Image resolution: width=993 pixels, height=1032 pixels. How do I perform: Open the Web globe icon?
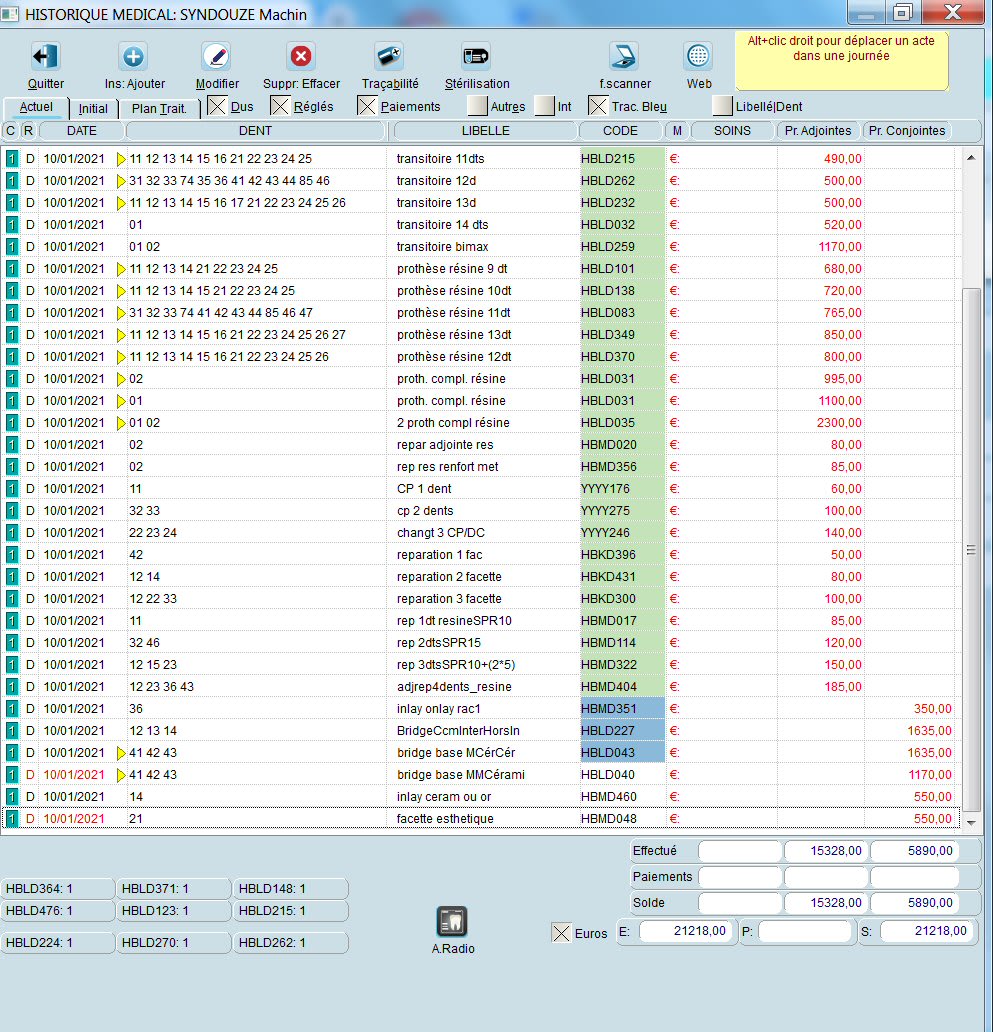click(x=698, y=57)
